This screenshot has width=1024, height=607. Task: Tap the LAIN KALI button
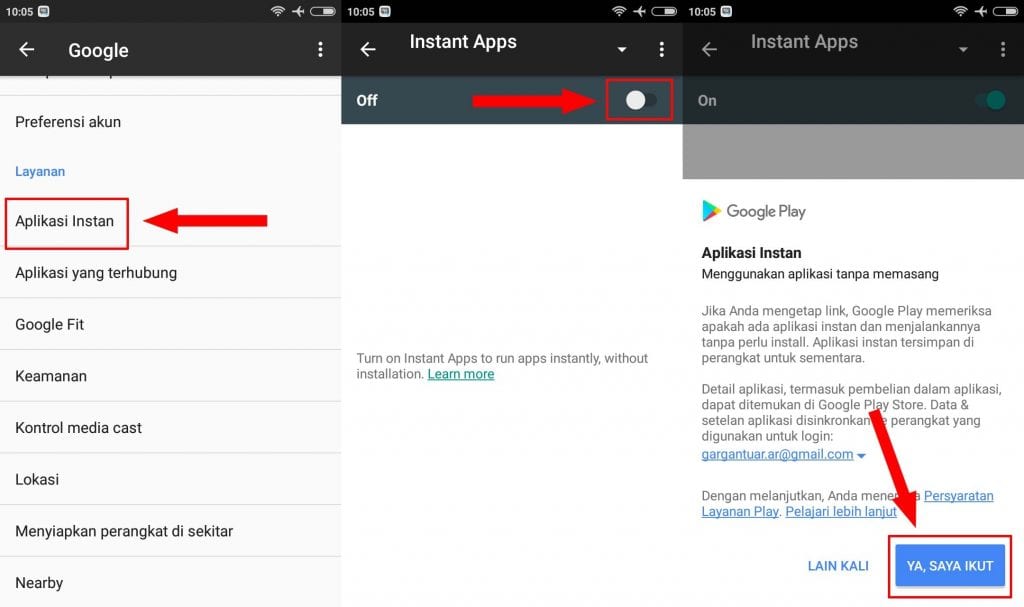(x=837, y=566)
